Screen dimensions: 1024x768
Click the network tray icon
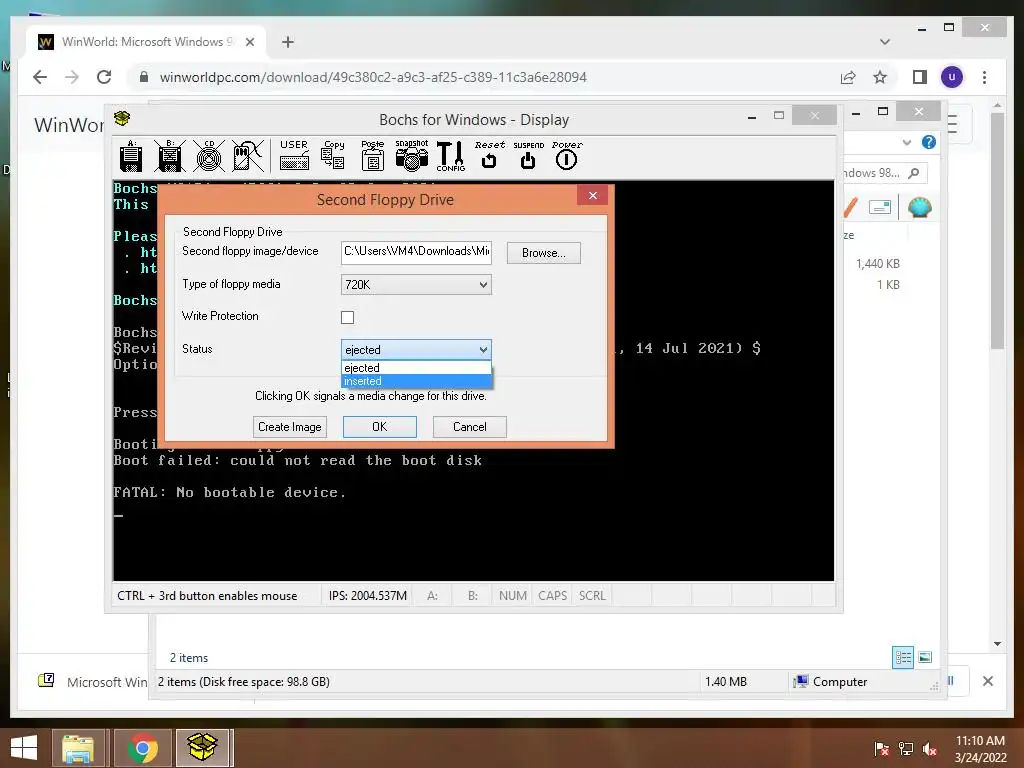(906, 749)
